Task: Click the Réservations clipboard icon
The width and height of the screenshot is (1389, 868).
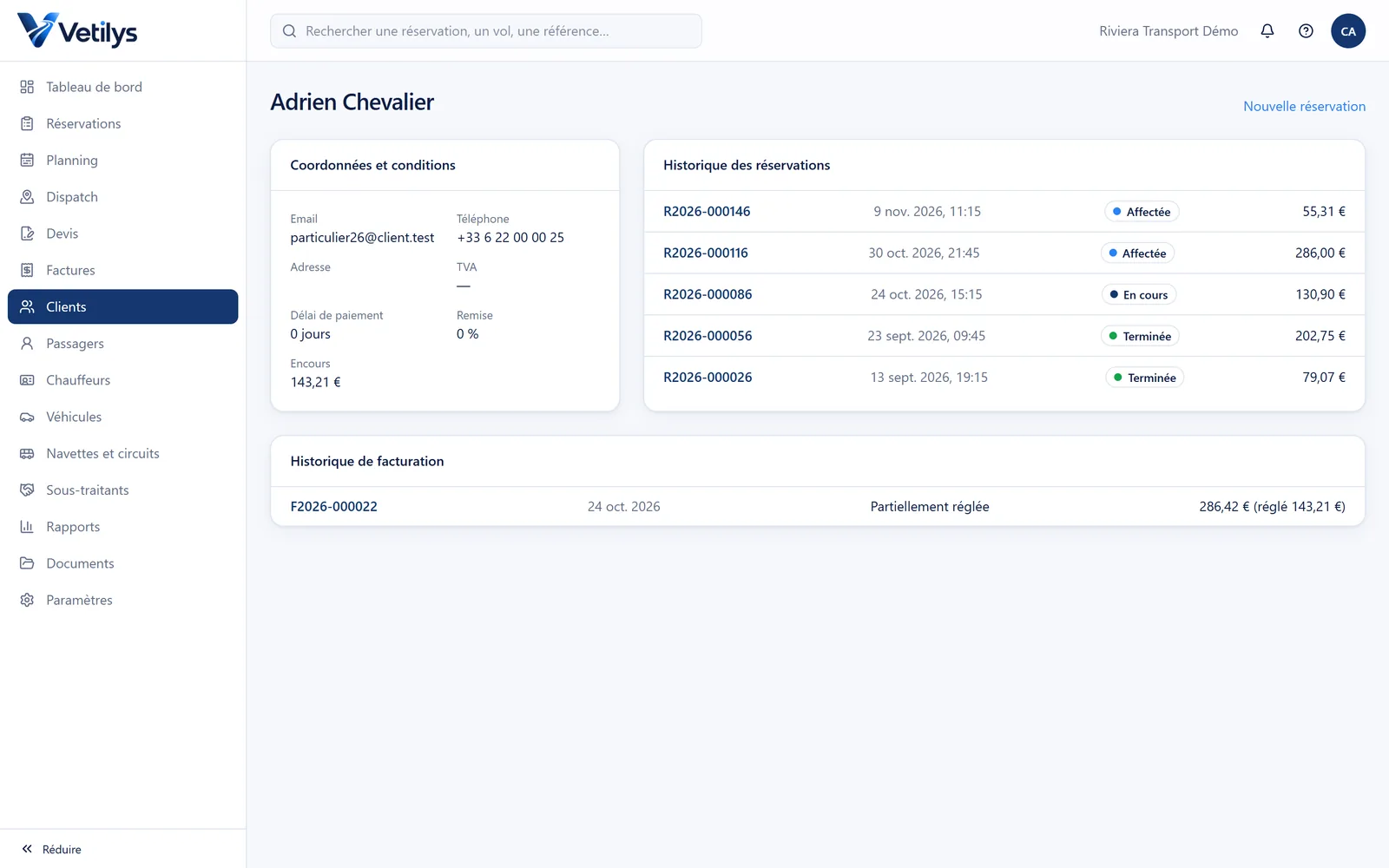Action: click(x=27, y=123)
